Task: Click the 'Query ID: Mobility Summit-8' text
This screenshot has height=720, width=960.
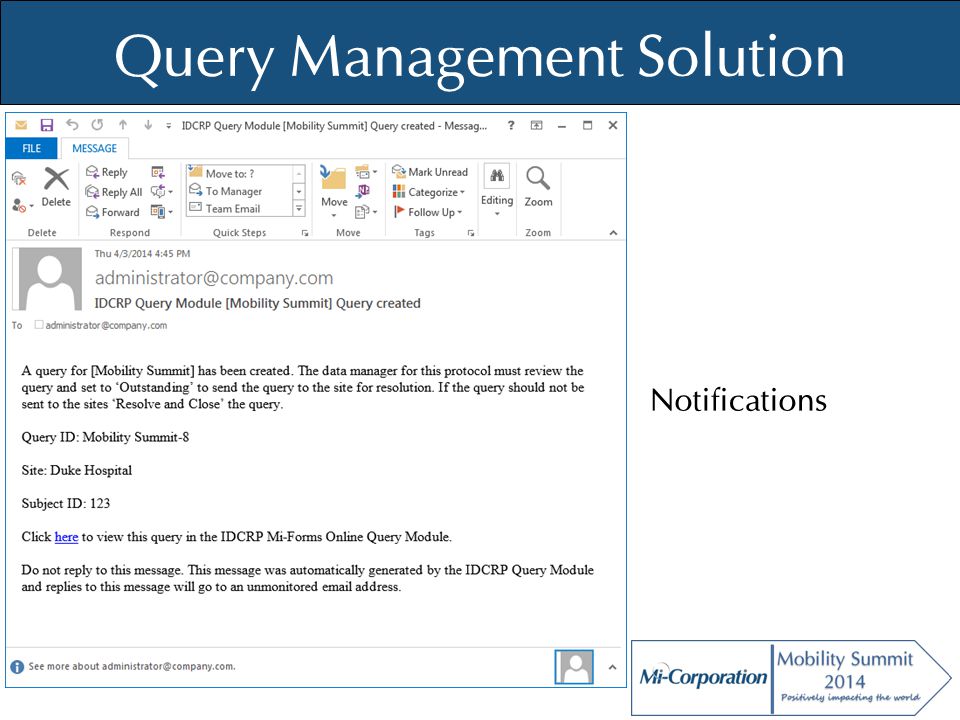Action: click(x=105, y=437)
